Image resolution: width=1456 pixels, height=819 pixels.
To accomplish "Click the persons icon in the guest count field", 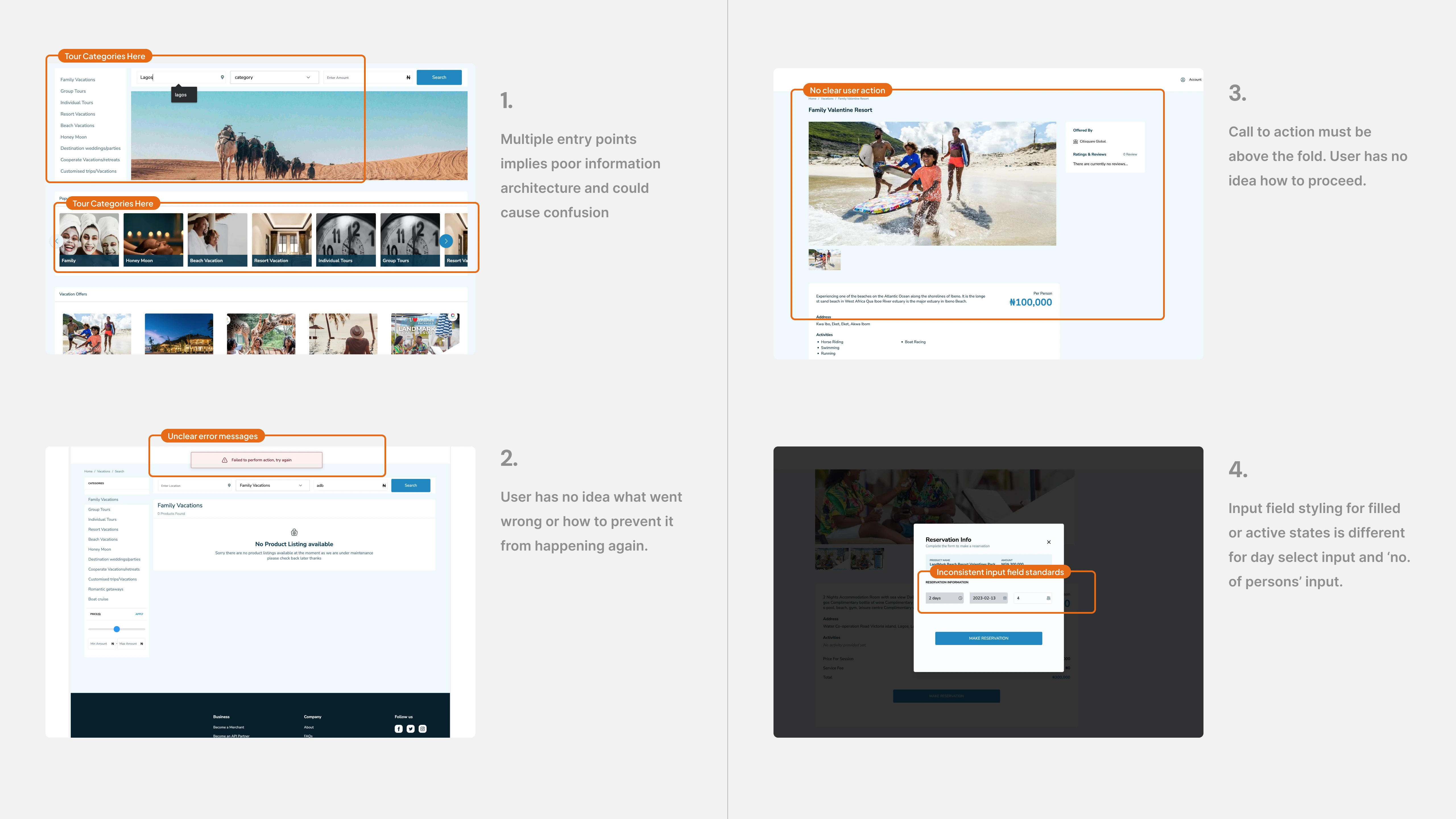I will (1048, 598).
